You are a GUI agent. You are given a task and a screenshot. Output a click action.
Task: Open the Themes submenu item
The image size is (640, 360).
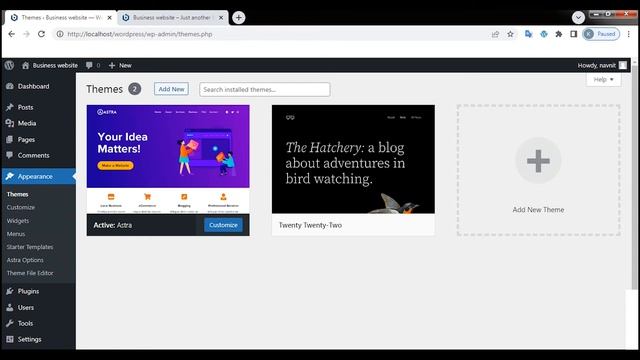click(x=18, y=194)
